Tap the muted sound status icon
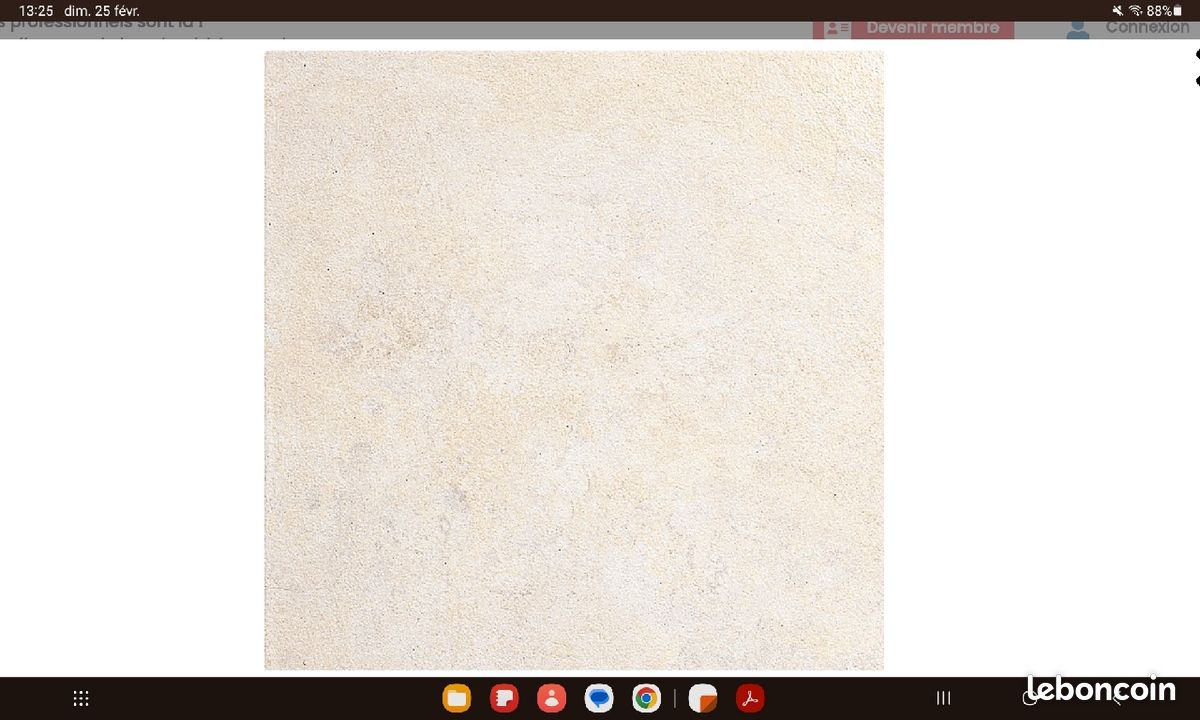The image size is (1200, 720). point(1118,10)
